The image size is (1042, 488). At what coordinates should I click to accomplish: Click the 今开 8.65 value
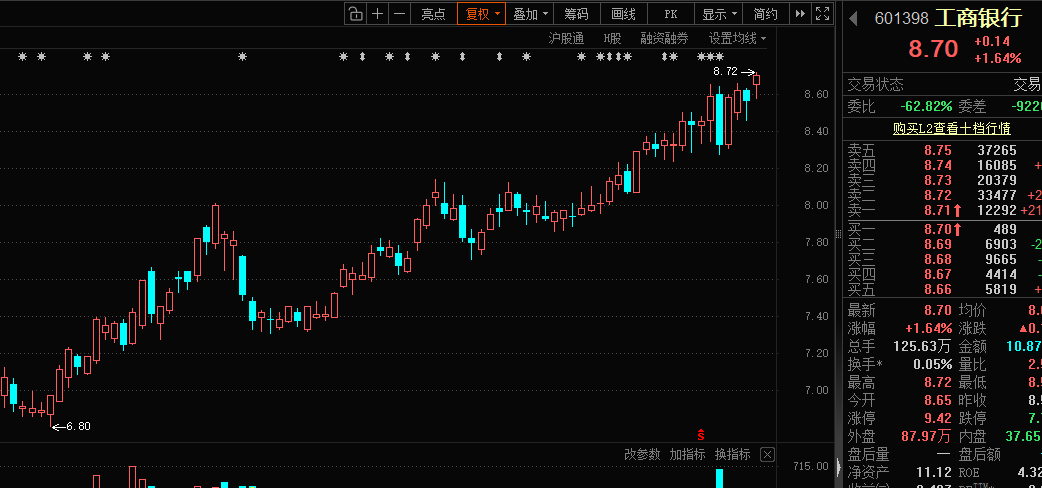[x=938, y=400]
